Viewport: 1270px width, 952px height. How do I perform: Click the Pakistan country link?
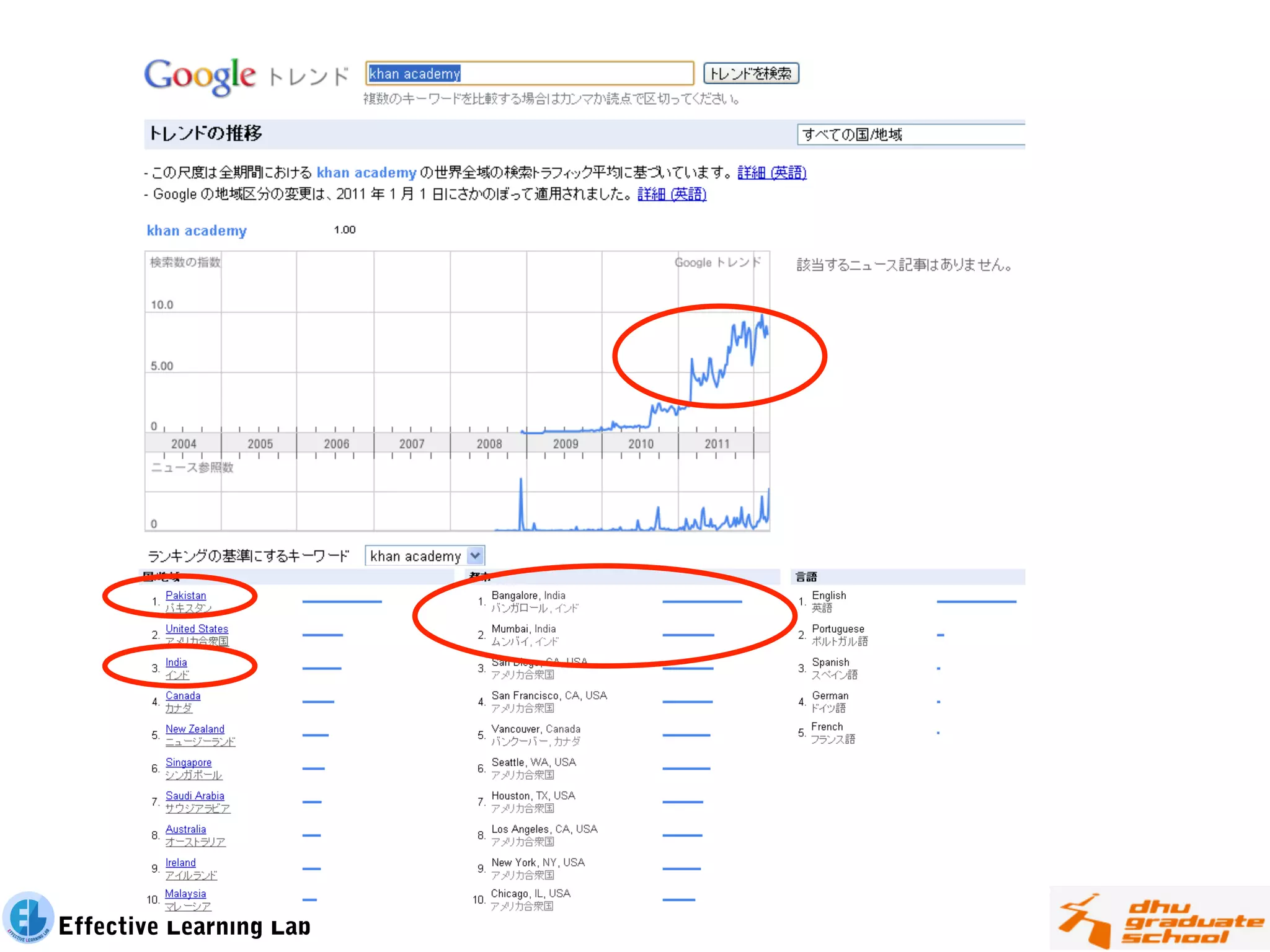(185, 596)
